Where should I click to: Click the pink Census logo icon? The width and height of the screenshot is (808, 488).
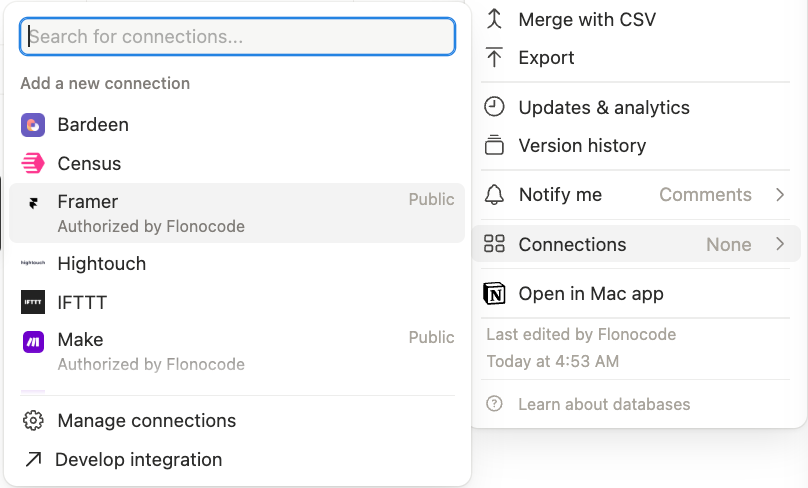[x=33, y=164]
